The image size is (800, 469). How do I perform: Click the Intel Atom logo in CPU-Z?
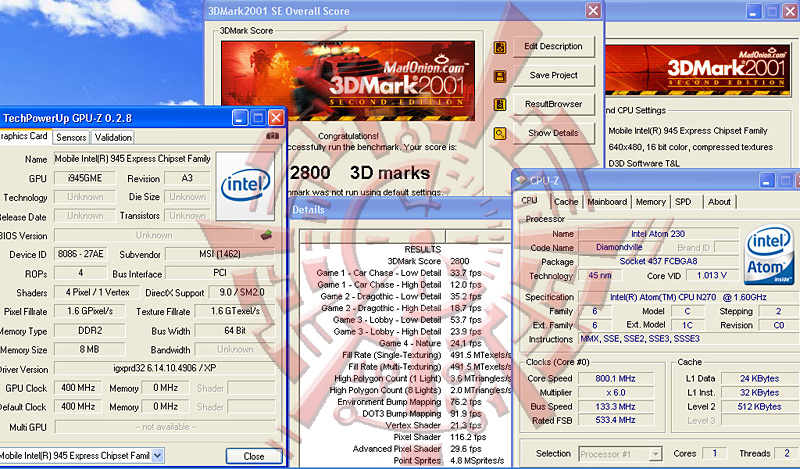point(769,255)
